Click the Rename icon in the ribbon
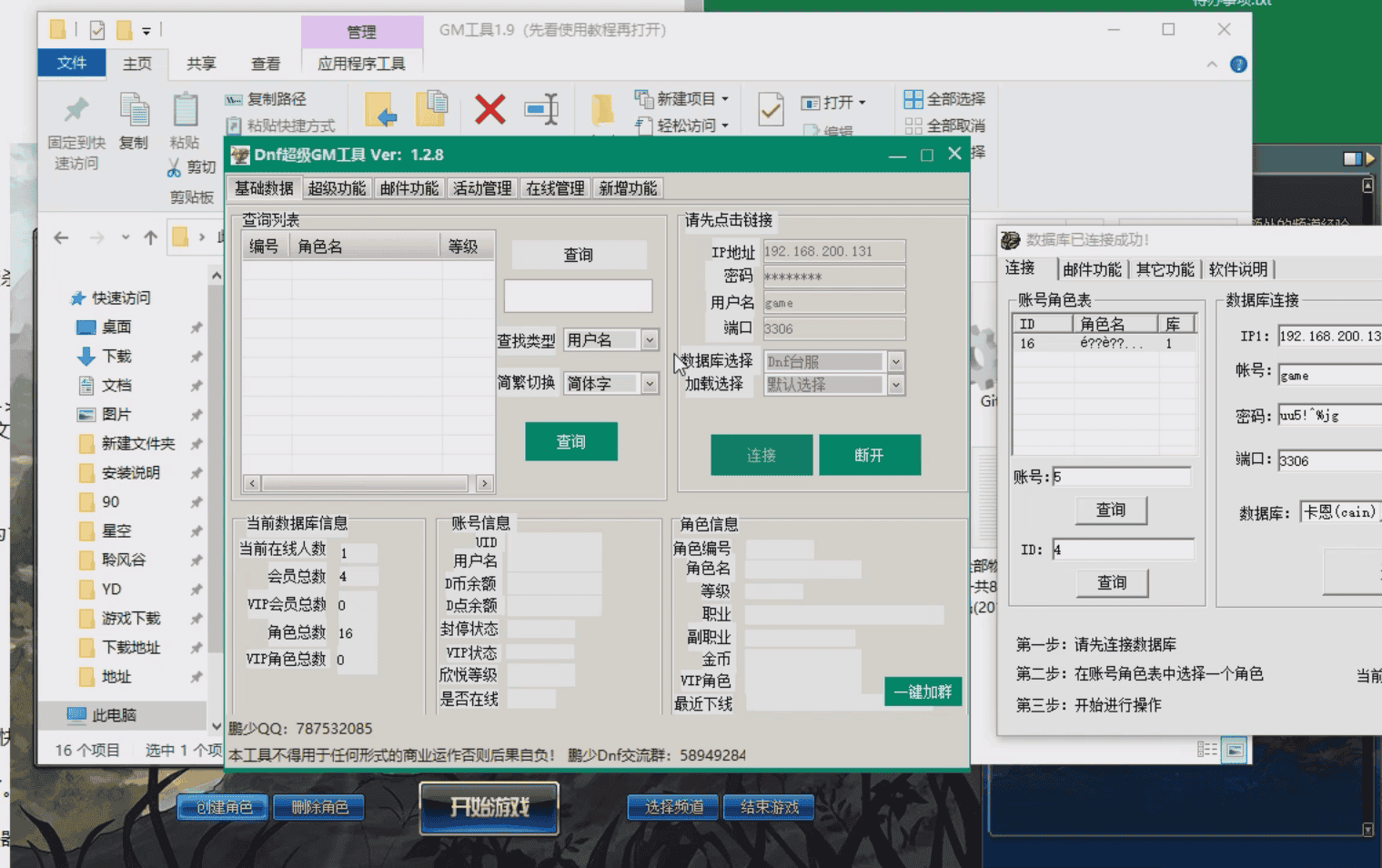Viewport: 1382px width, 868px height. [x=540, y=109]
